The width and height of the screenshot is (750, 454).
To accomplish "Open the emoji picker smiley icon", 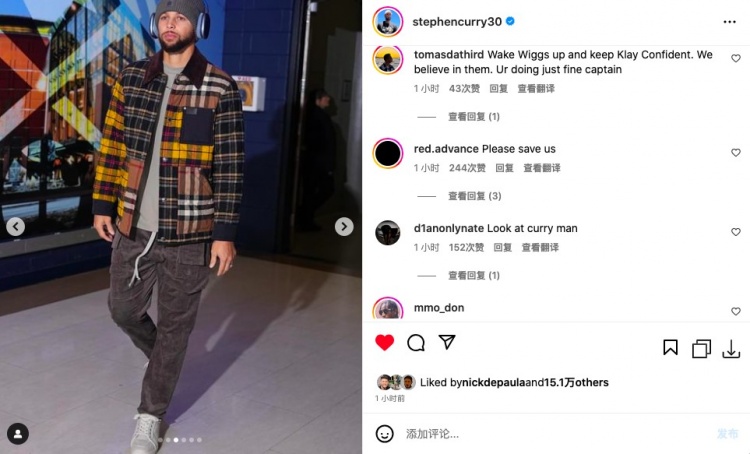I will (x=385, y=434).
